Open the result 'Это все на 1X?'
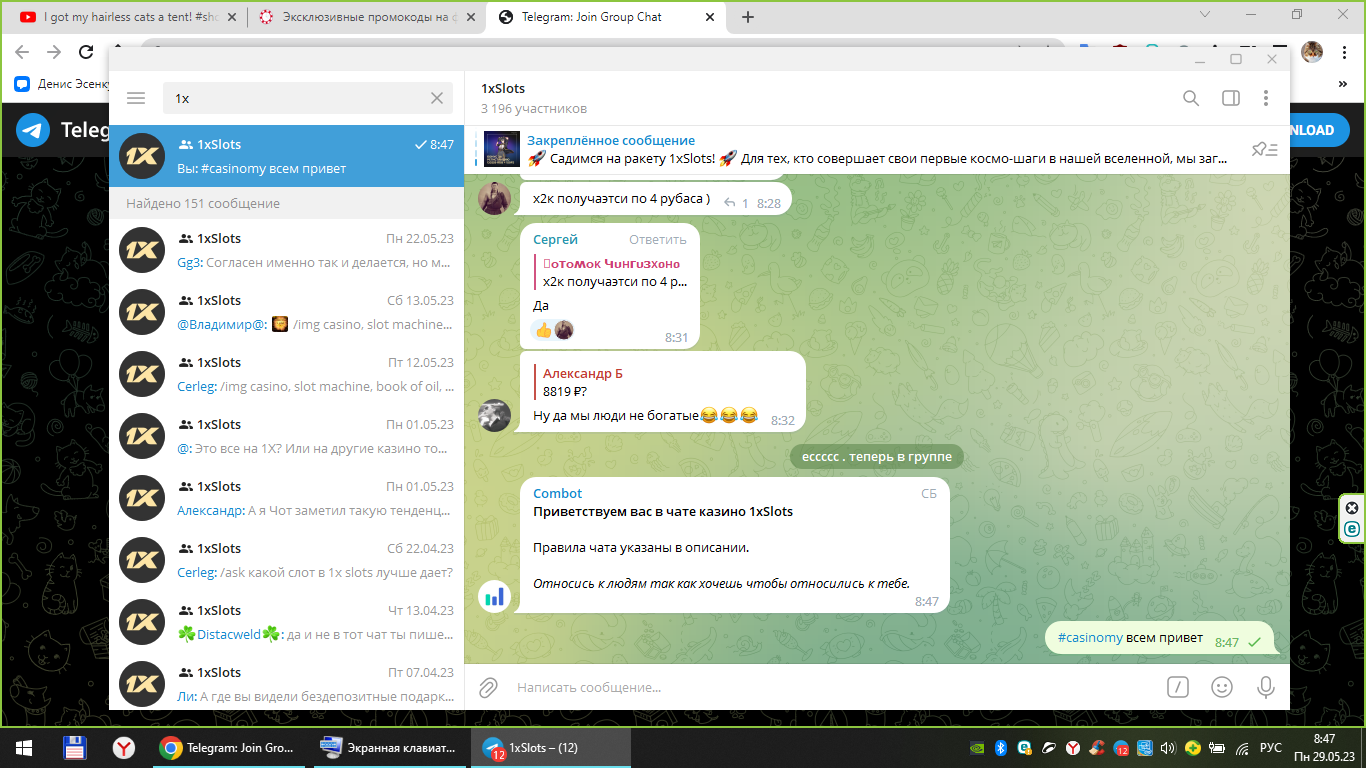This screenshot has height=768, width=1366. pos(286,436)
